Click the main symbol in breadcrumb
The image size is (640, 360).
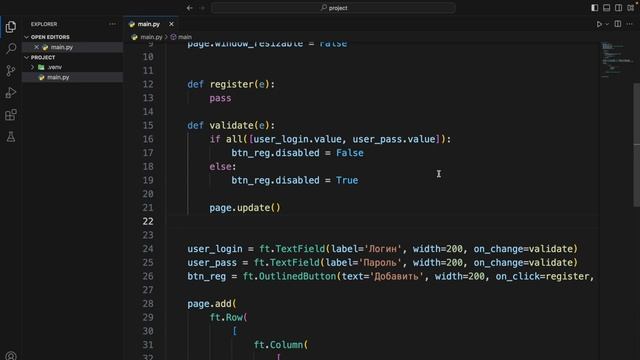(184, 37)
